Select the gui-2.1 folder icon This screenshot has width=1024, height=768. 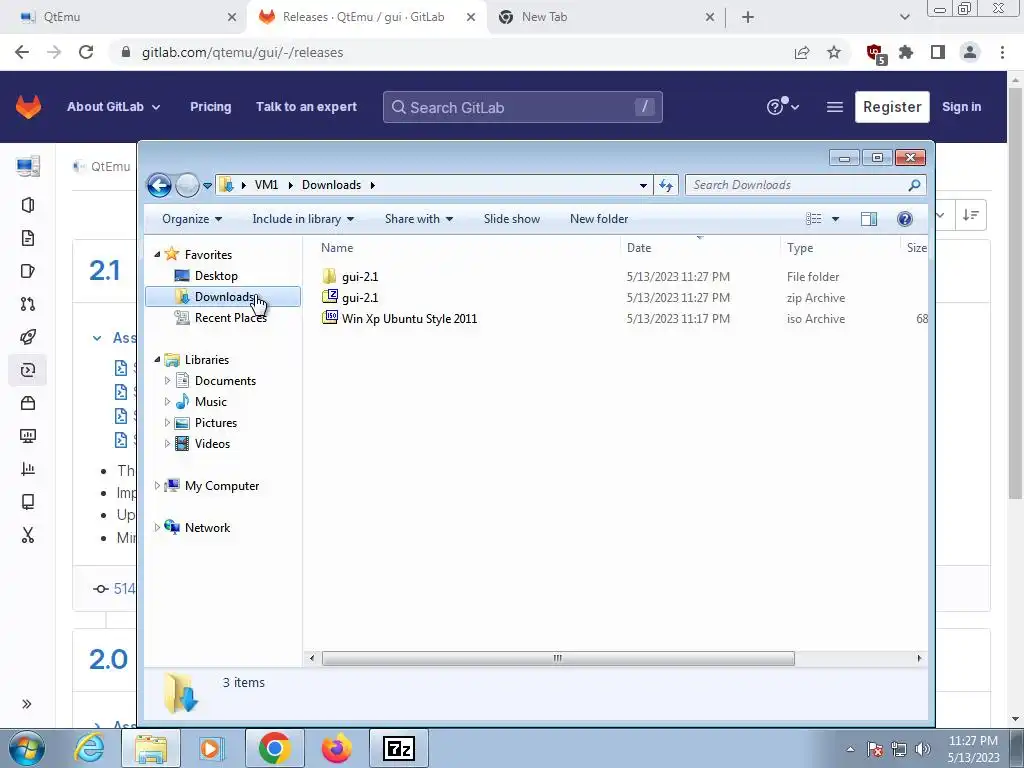coord(330,276)
